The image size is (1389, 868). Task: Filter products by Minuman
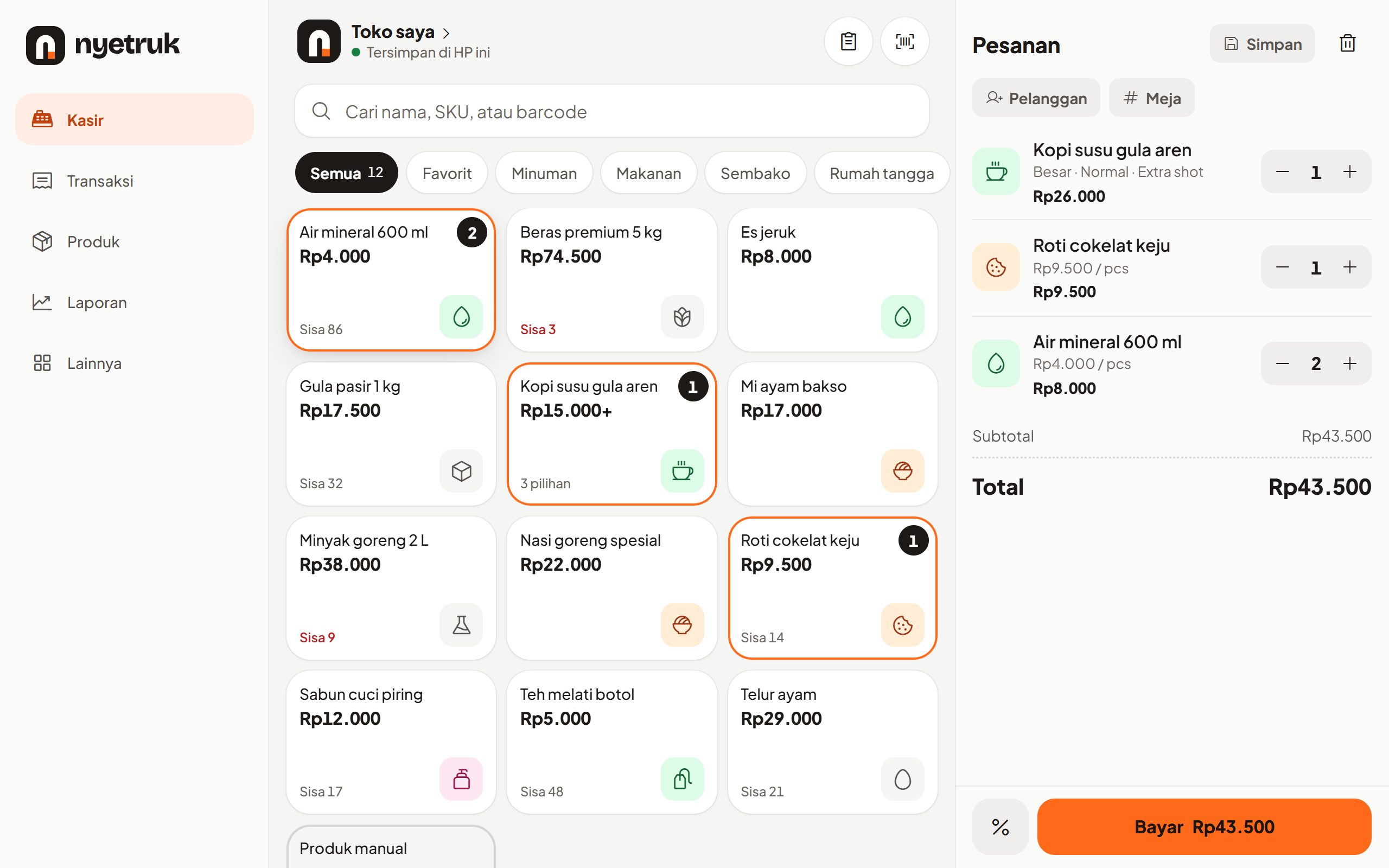click(x=544, y=173)
